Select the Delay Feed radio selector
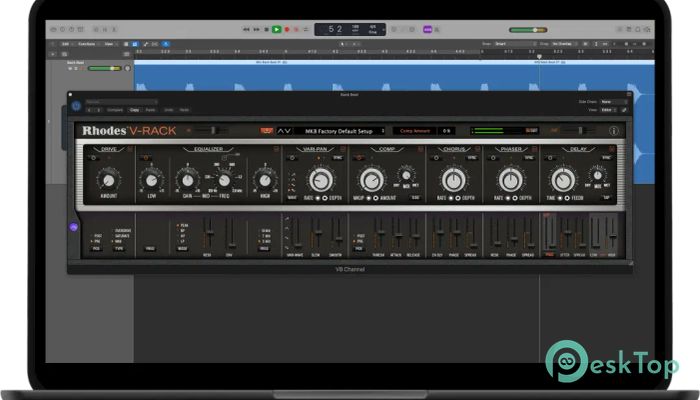Screen dimensions: 700x400 click(567, 198)
